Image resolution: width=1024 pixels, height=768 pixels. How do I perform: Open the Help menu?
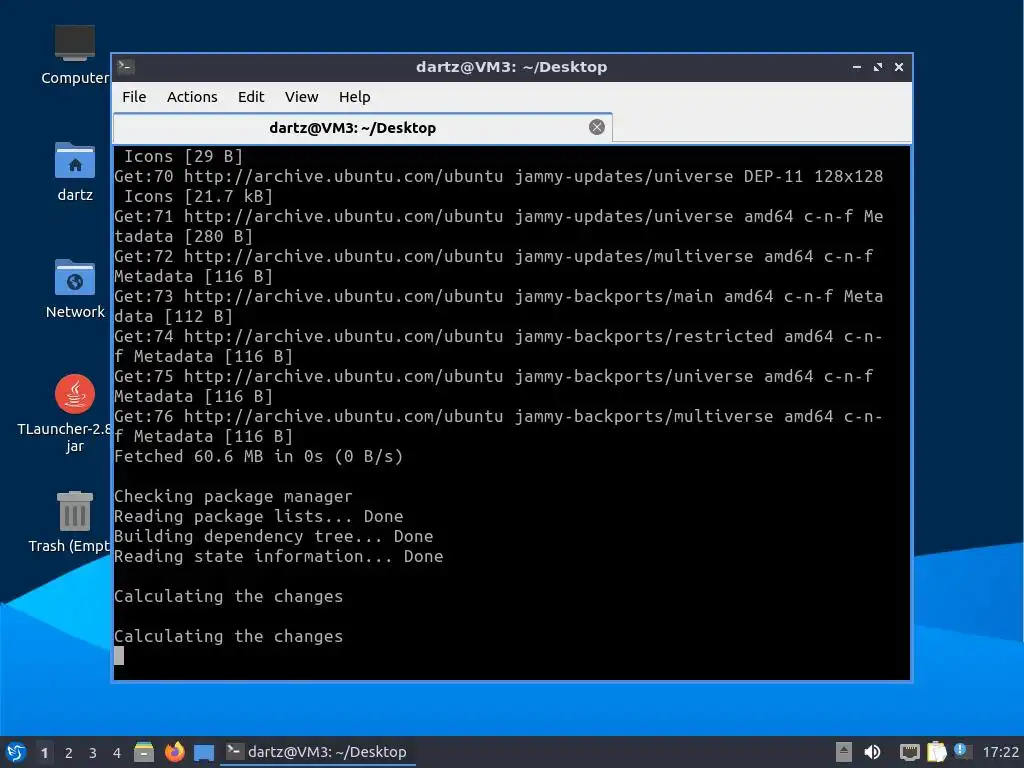tap(354, 97)
